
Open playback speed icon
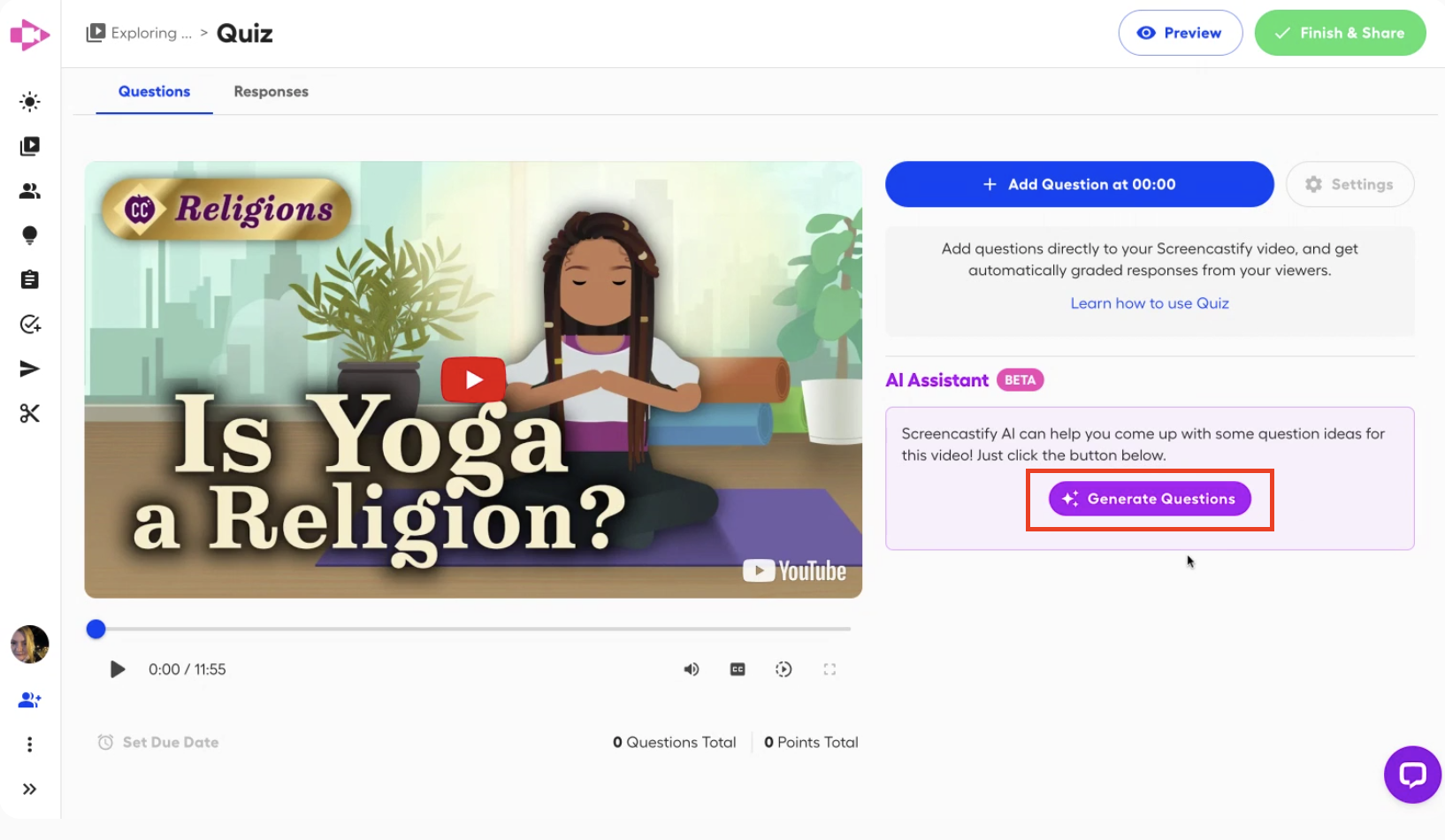(x=784, y=669)
